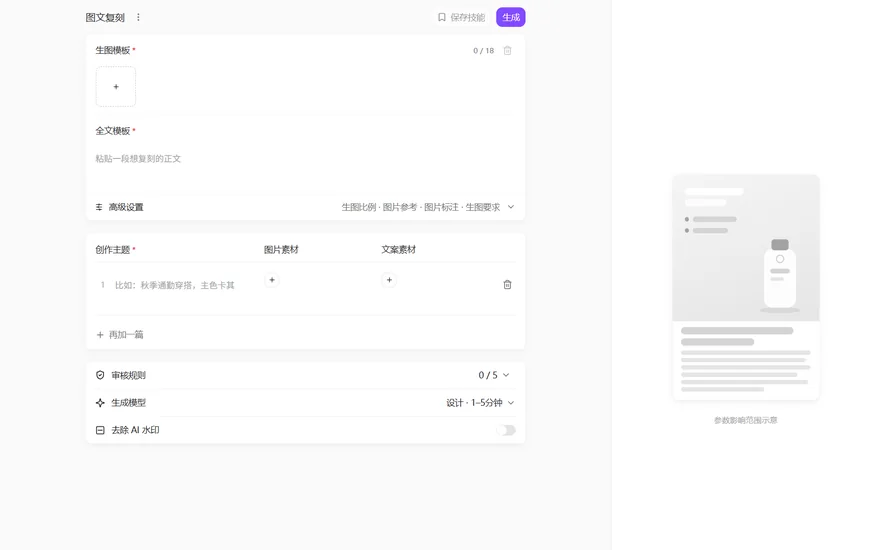880x550 pixels.
Task: Expand the 高级设置 chevron
Action: [x=511, y=207]
